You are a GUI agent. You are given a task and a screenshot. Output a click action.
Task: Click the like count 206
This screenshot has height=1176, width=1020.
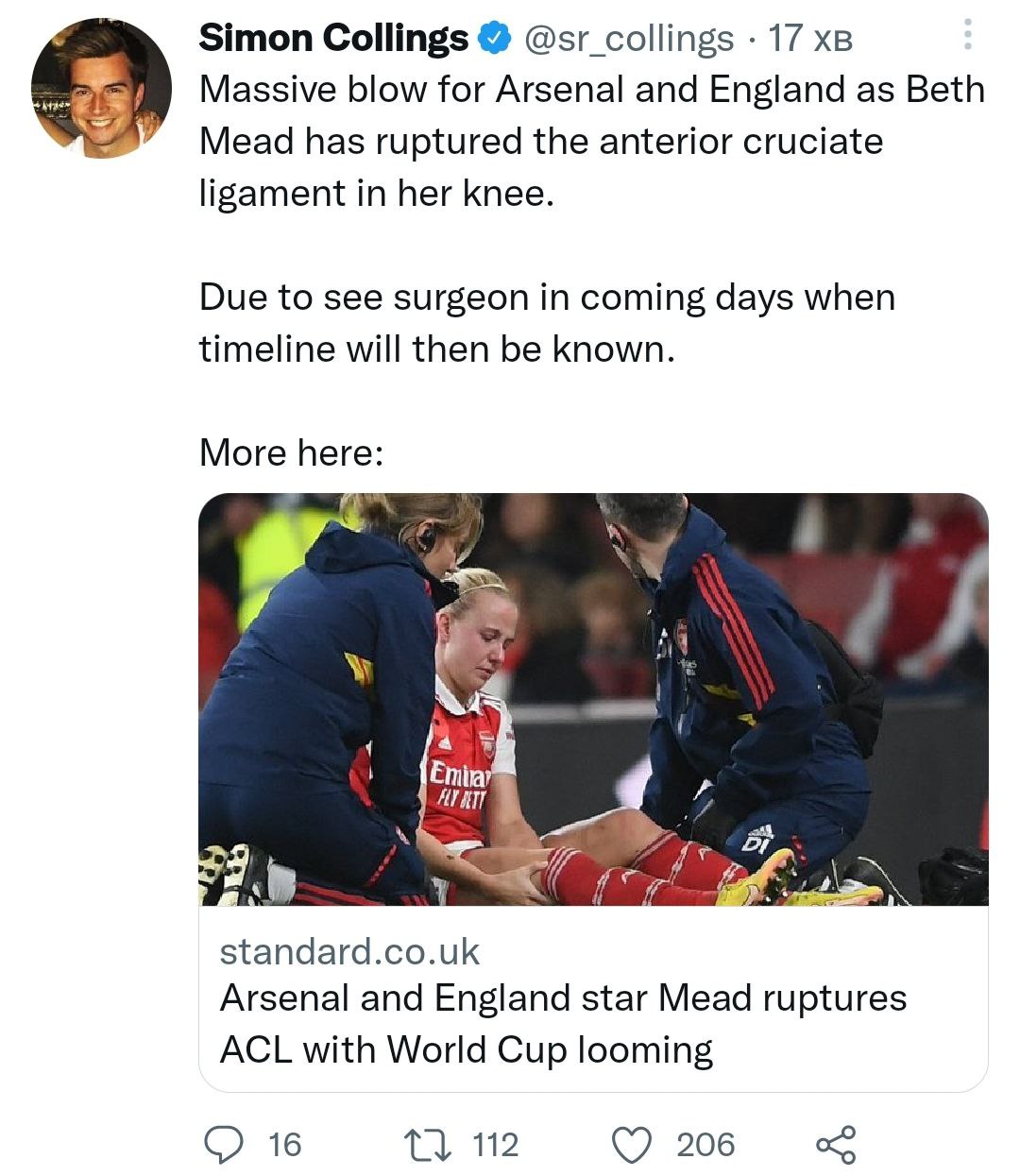coord(705,1145)
